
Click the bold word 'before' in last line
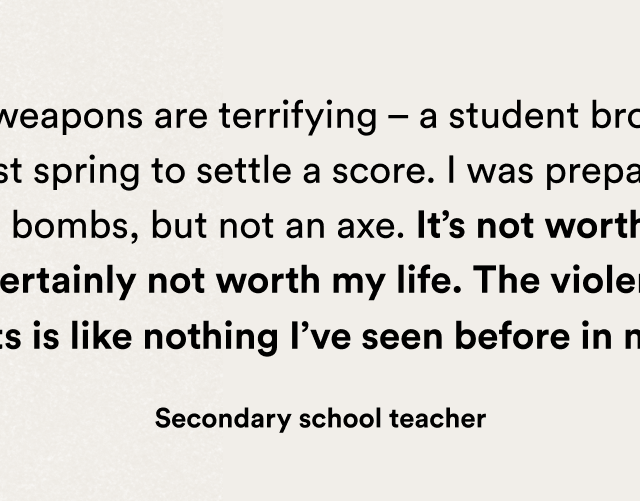coord(512,336)
